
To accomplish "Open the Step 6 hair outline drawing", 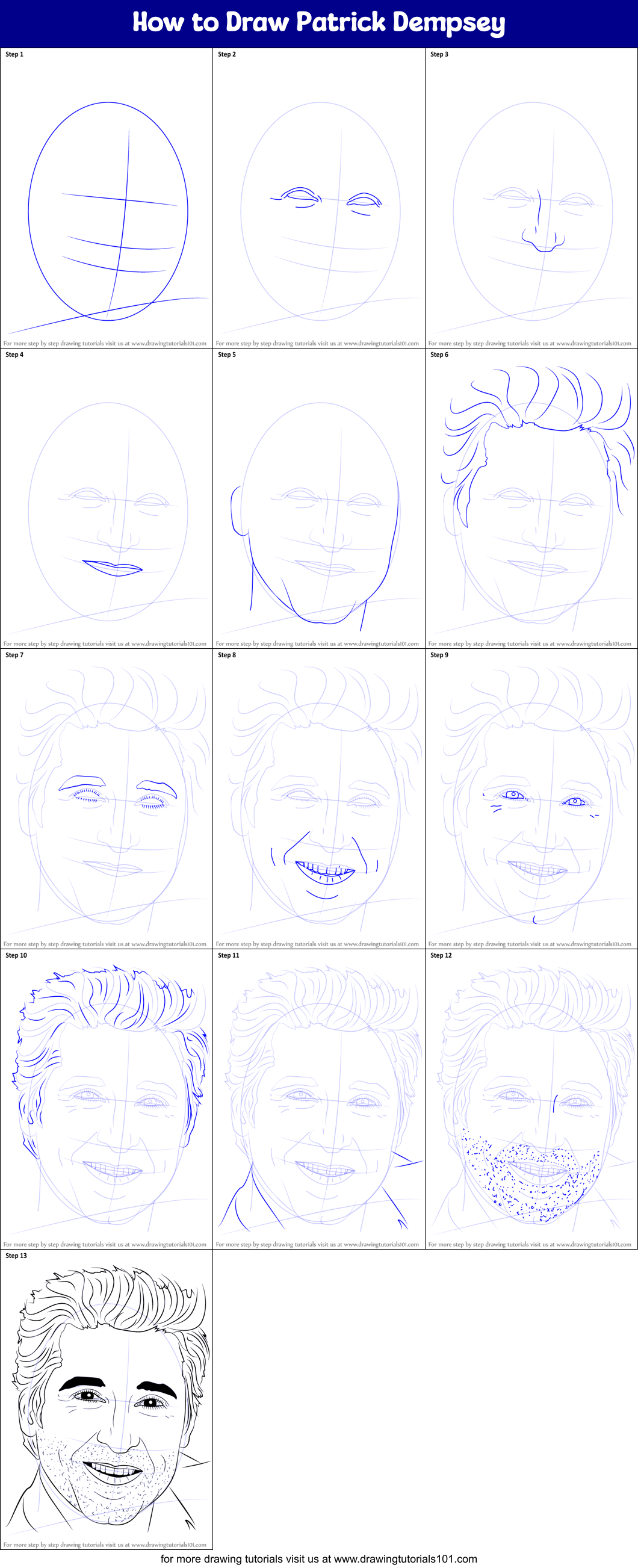I will click(531, 498).
